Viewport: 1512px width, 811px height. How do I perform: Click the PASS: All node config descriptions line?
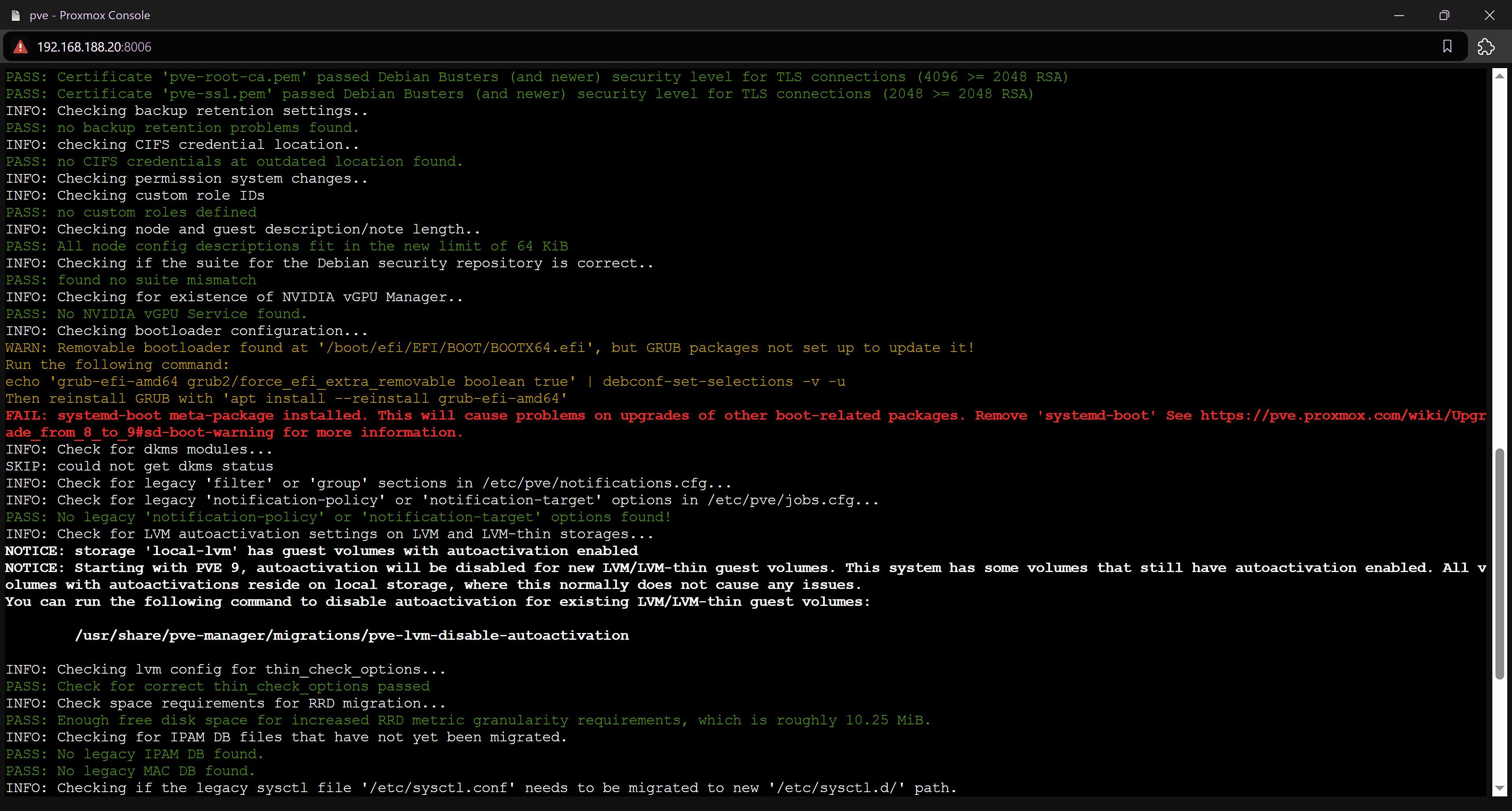point(286,246)
